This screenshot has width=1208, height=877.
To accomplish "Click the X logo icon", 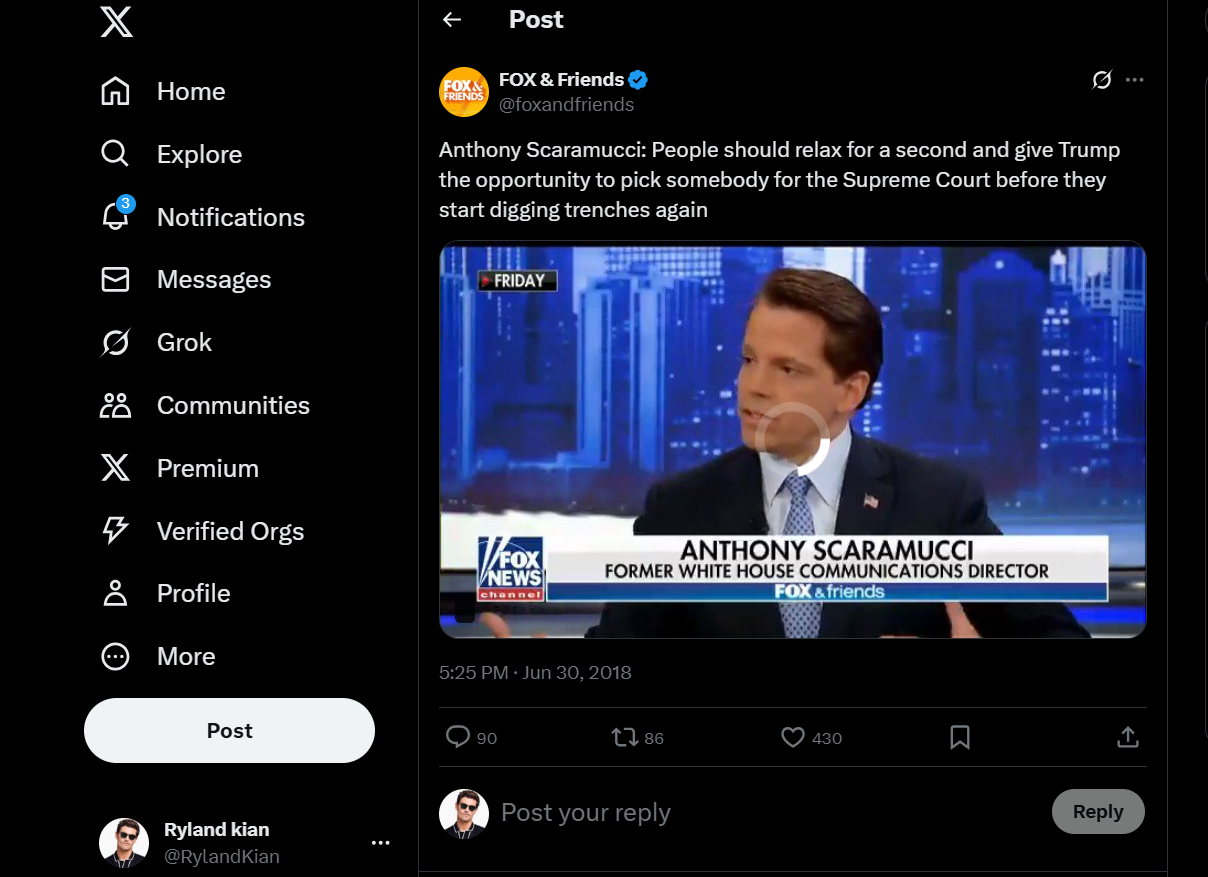I will [116, 21].
